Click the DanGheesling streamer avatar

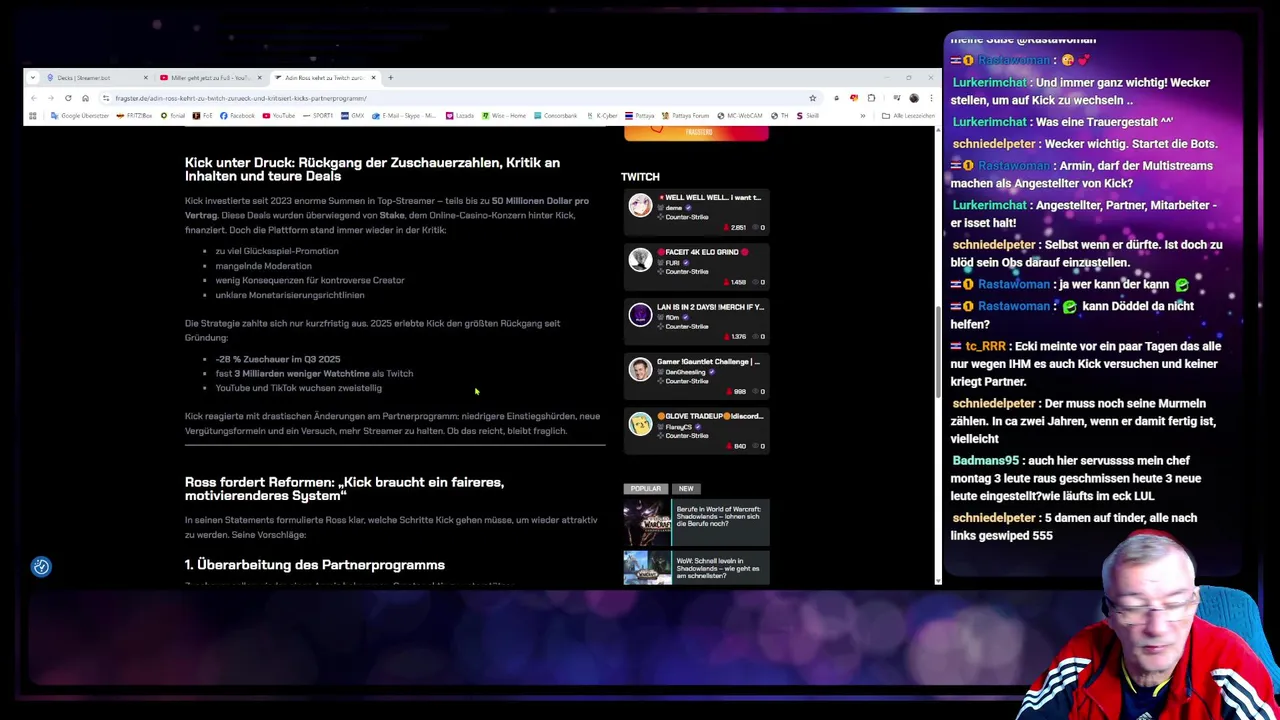click(x=640, y=369)
